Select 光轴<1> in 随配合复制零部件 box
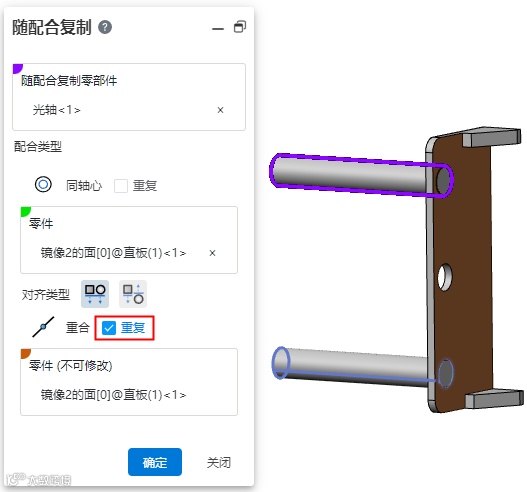The height and width of the screenshot is (492, 527). (x=56, y=110)
